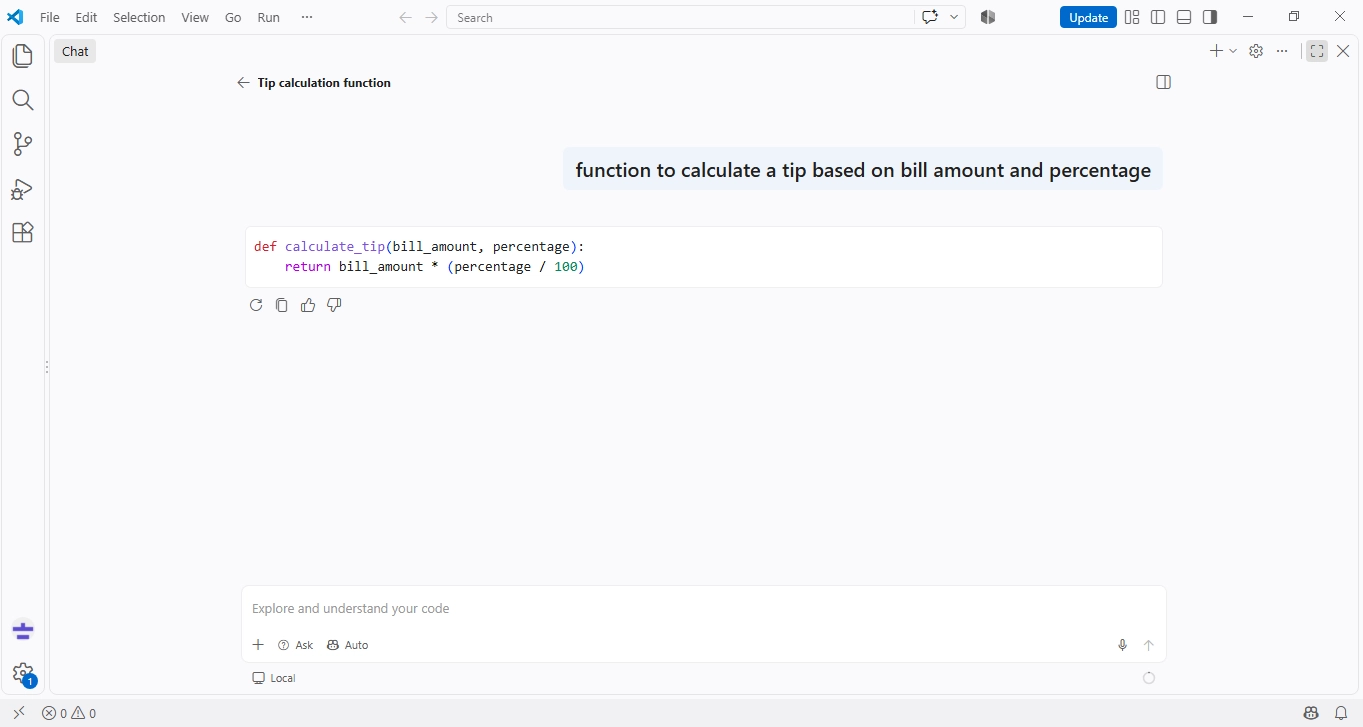Expand the new chat dropdown arrow
This screenshot has width=1363, height=727.
point(1233,51)
